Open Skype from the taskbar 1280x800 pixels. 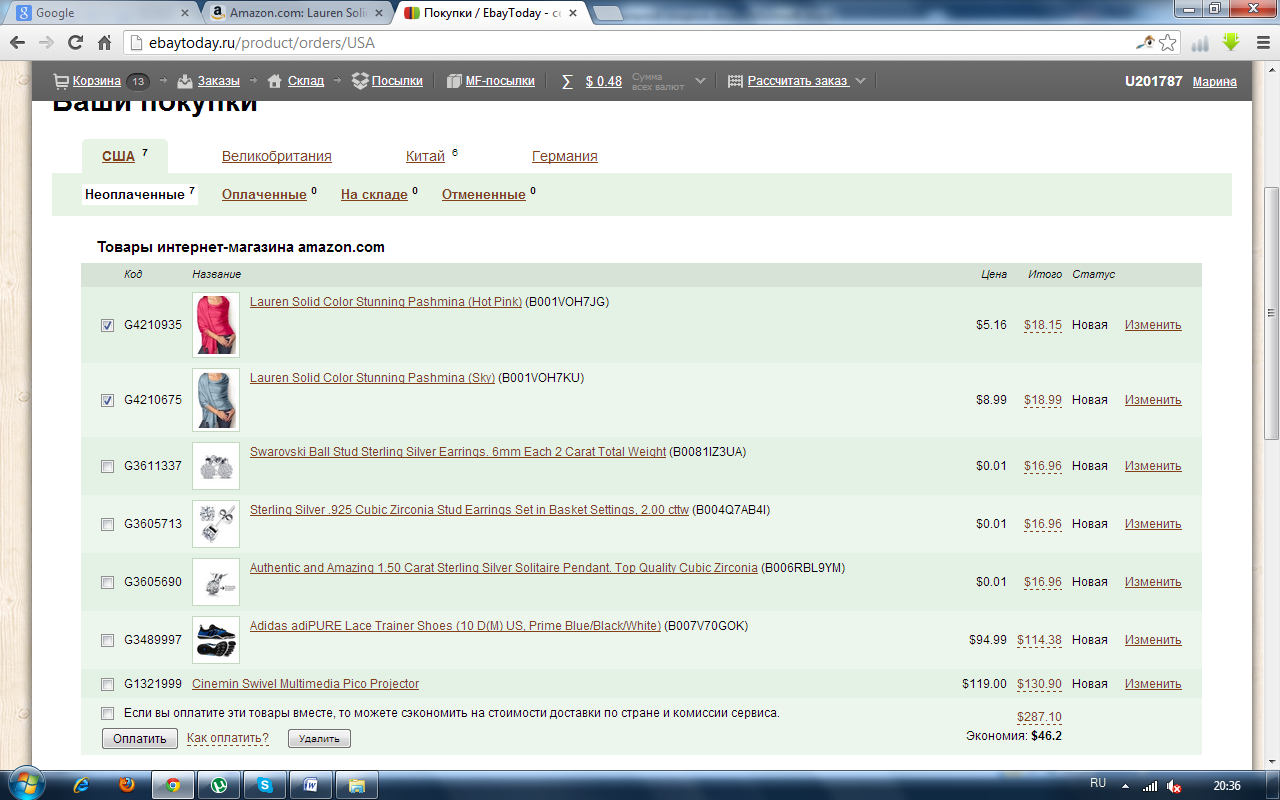264,785
